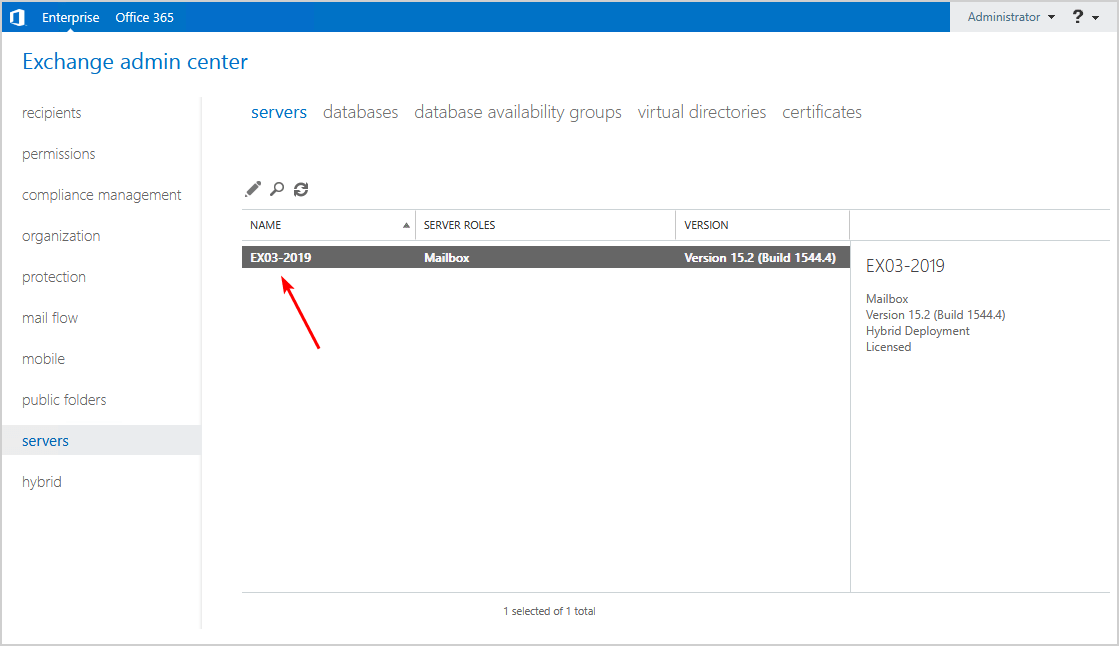Sort by NAME column arrow
This screenshot has width=1119, height=646.
click(x=406, y=226)
